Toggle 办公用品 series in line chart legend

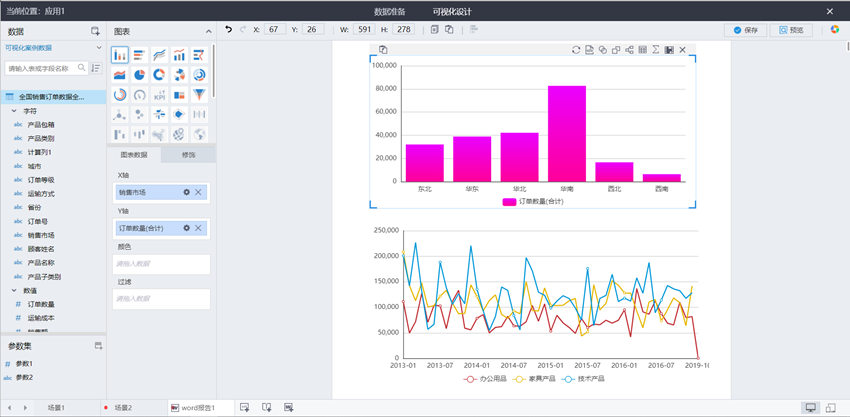[x=483, y=379]
